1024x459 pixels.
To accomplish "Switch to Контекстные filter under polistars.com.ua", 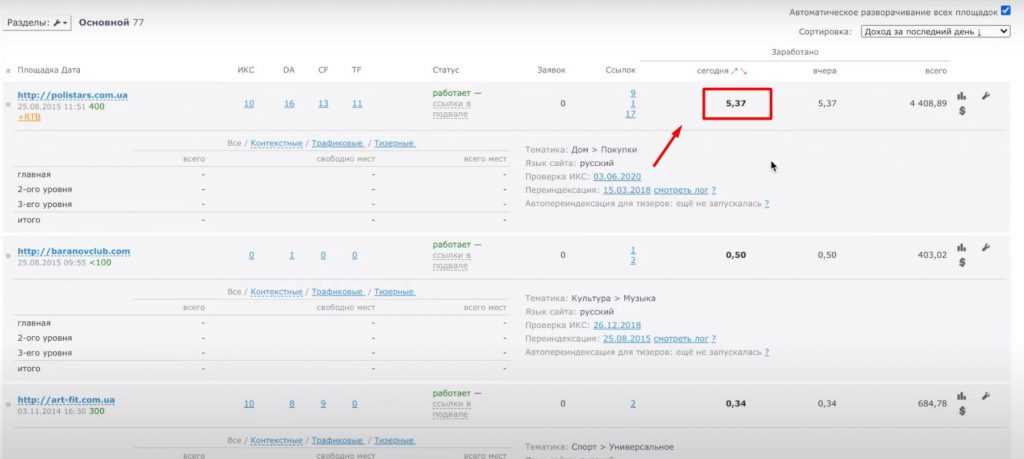I will click(x=276, y=144).
